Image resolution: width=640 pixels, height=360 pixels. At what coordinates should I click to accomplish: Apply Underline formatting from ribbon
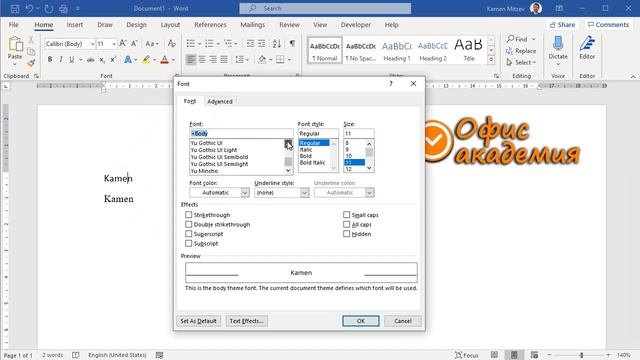pyautogui.click(x=71, y=60)
